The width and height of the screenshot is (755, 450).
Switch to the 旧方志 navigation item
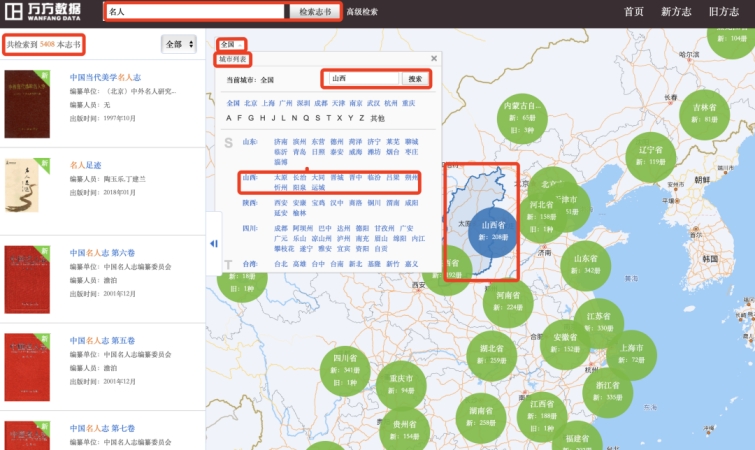click(723, 12)
